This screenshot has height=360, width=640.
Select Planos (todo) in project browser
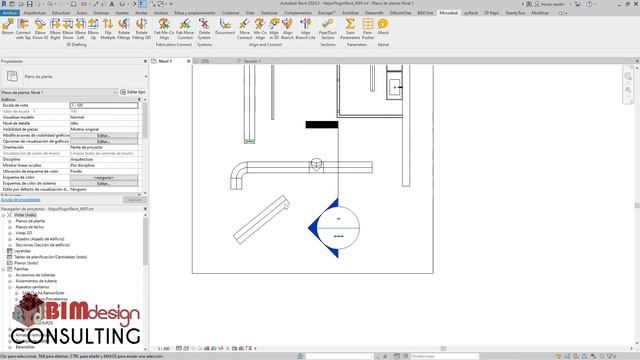click(x=26, y=263)
